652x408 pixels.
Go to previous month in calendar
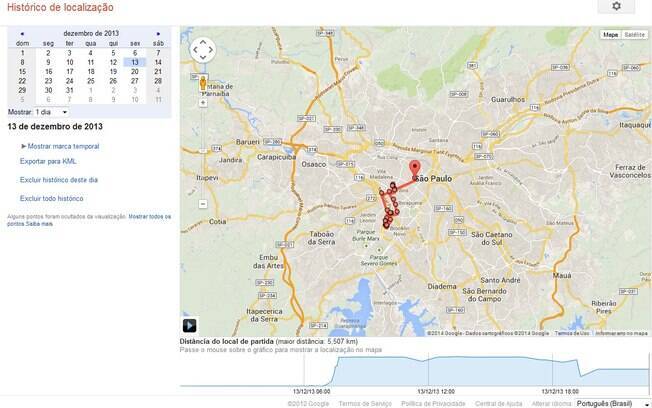coord(22,34)
